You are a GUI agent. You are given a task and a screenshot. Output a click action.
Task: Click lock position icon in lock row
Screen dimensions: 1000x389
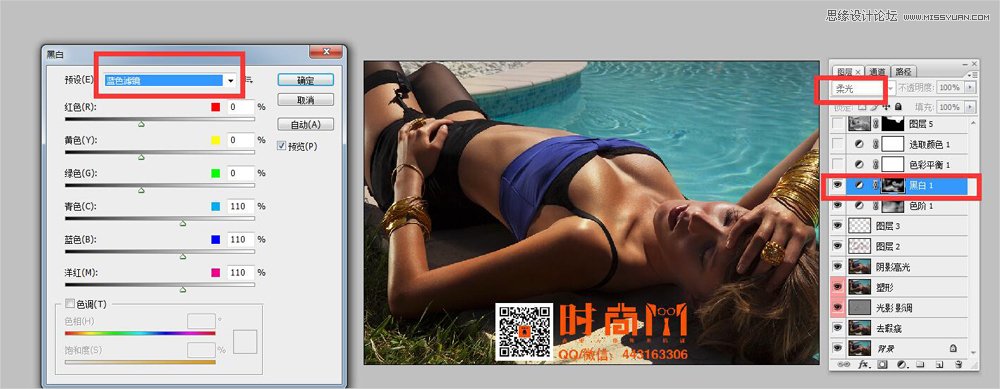(x=886, y=106)
